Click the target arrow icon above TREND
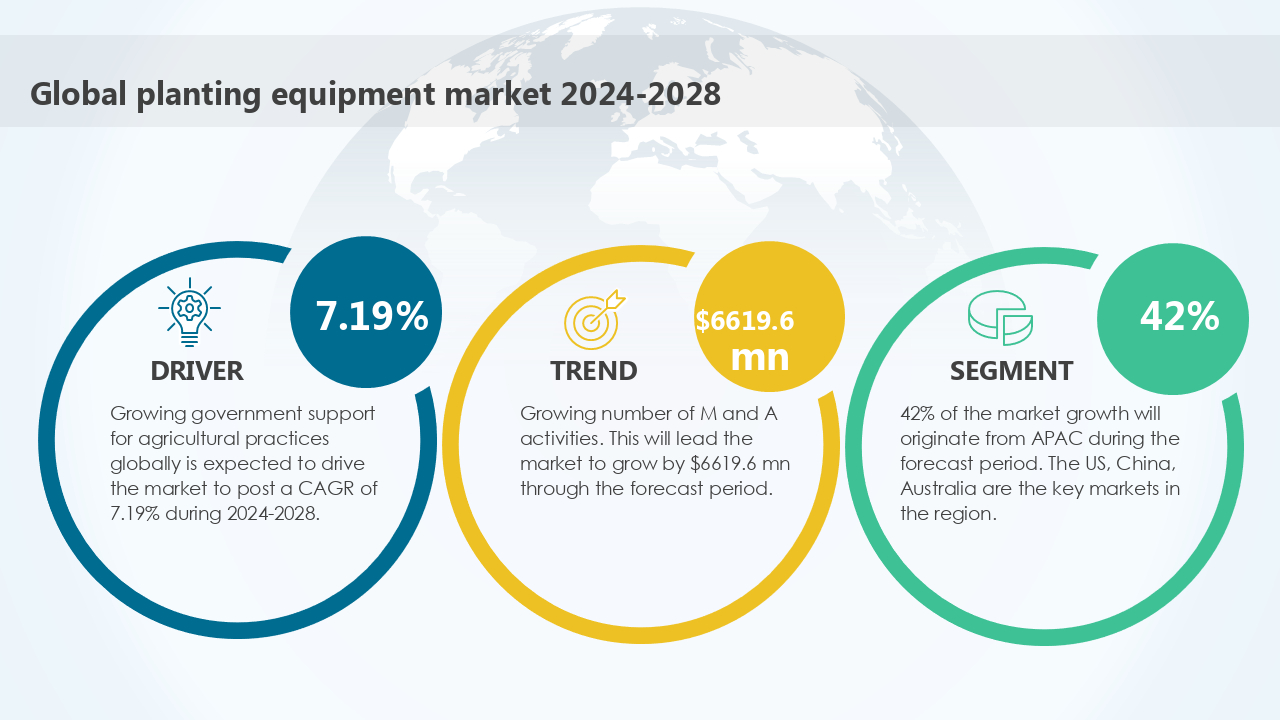This screenshot has height=720, width=1280. click(593, 318)
